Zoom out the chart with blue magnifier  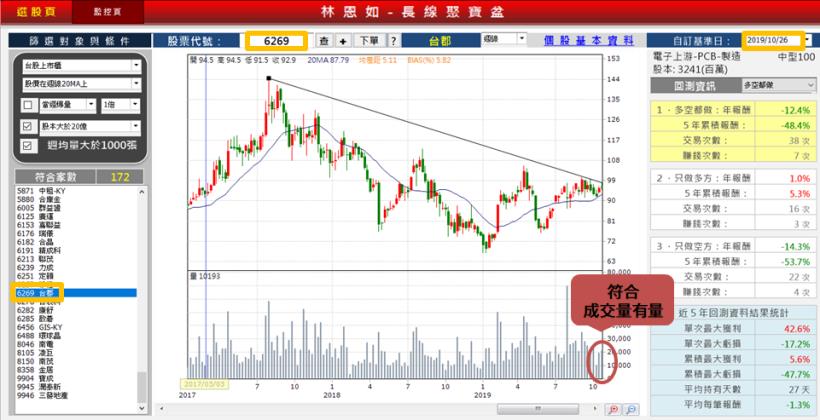pyautogui.click(x=631, y=409)
